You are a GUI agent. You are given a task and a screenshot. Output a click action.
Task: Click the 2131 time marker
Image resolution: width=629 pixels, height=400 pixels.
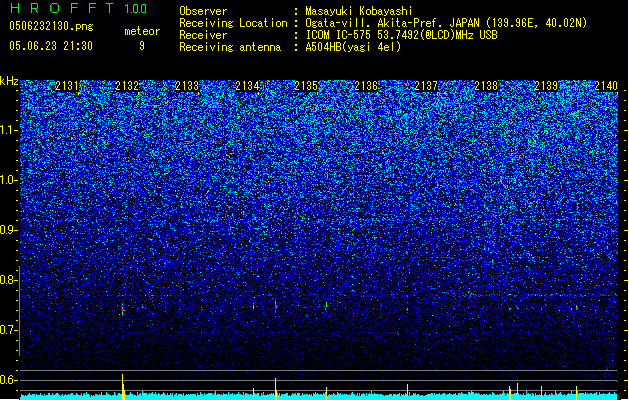click(x=67, y=86)
